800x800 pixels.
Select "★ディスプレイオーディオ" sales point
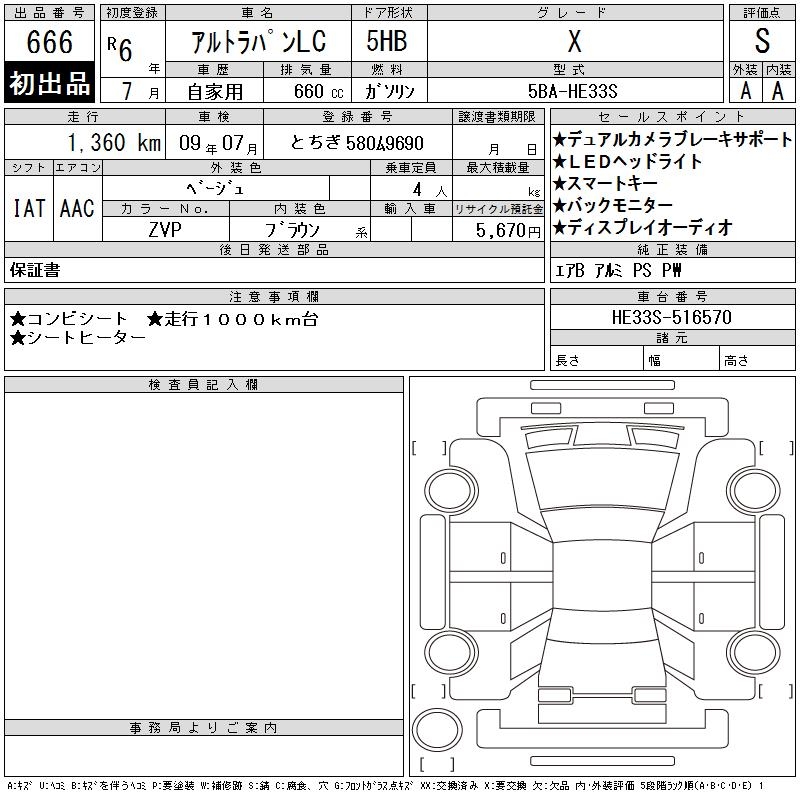(x=643, y=227)
